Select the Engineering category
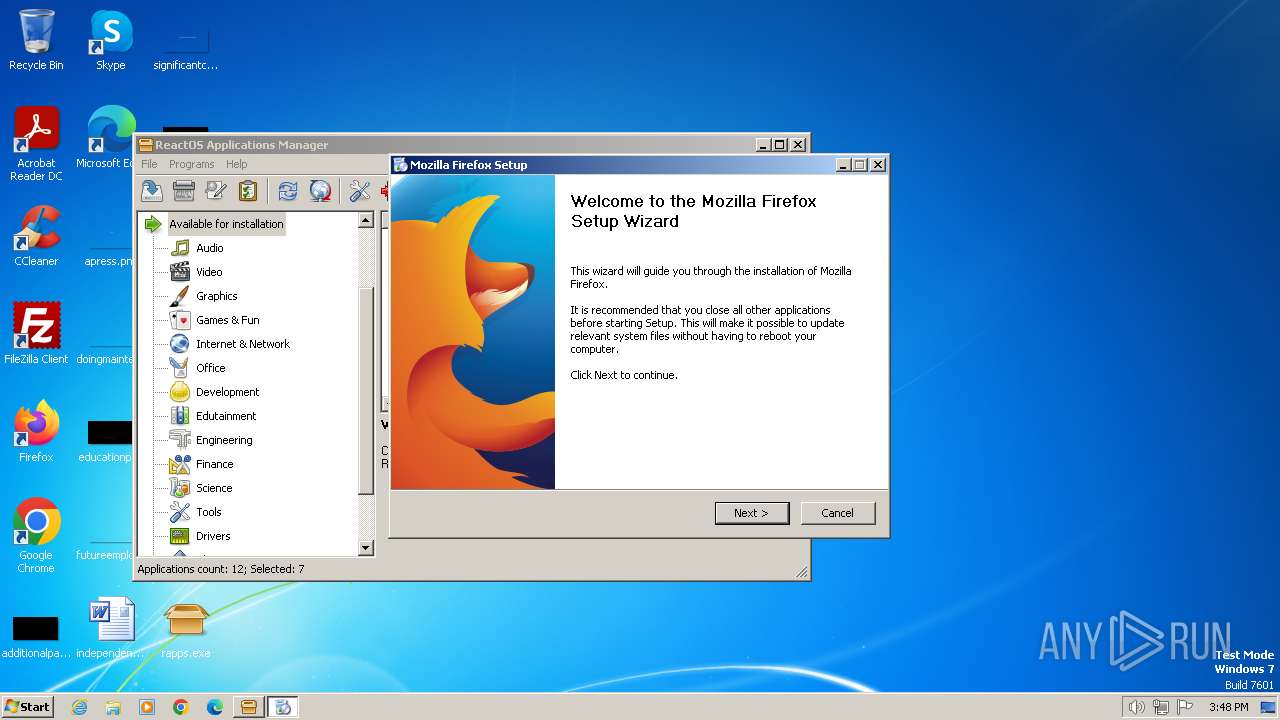The image size is (1280, 720). coord(224,440)
